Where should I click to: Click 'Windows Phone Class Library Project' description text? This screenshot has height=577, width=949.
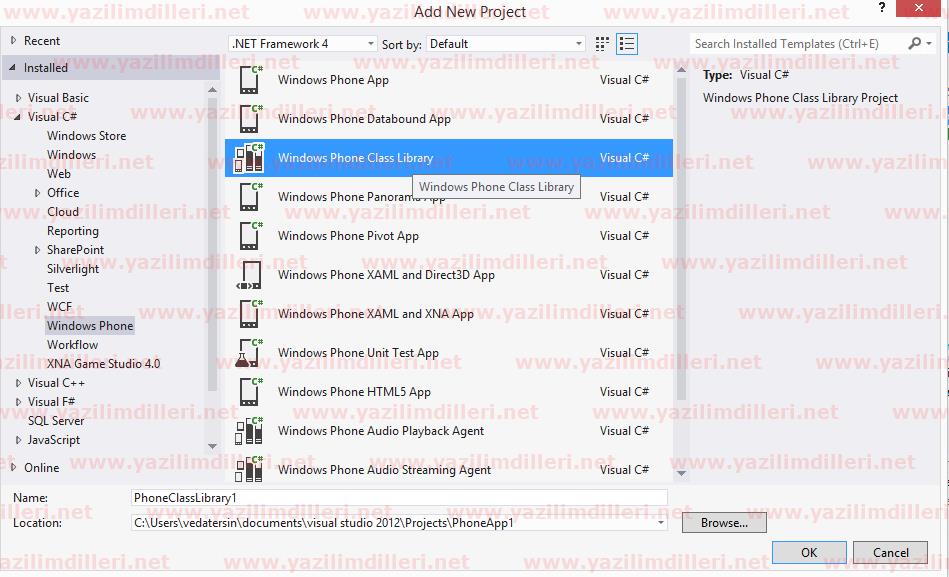click(x=800, y=97)
